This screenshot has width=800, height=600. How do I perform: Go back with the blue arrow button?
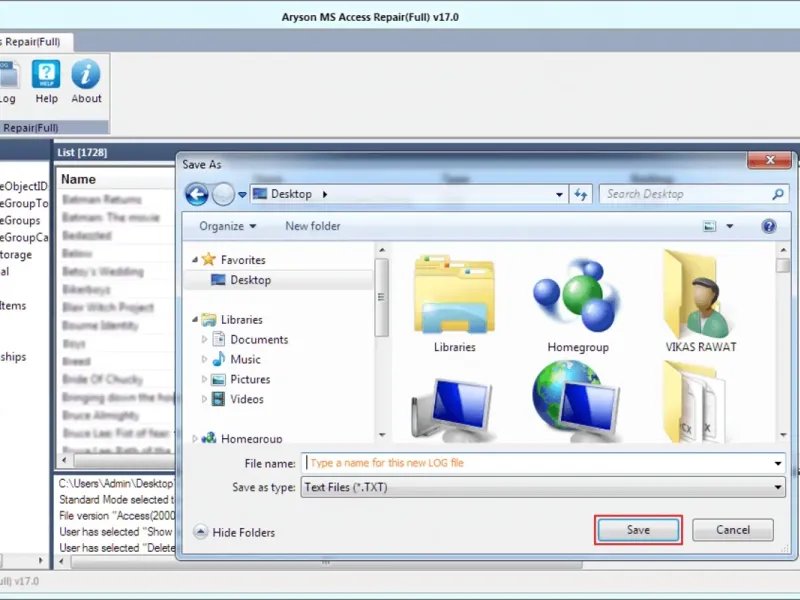pos(196,194)
